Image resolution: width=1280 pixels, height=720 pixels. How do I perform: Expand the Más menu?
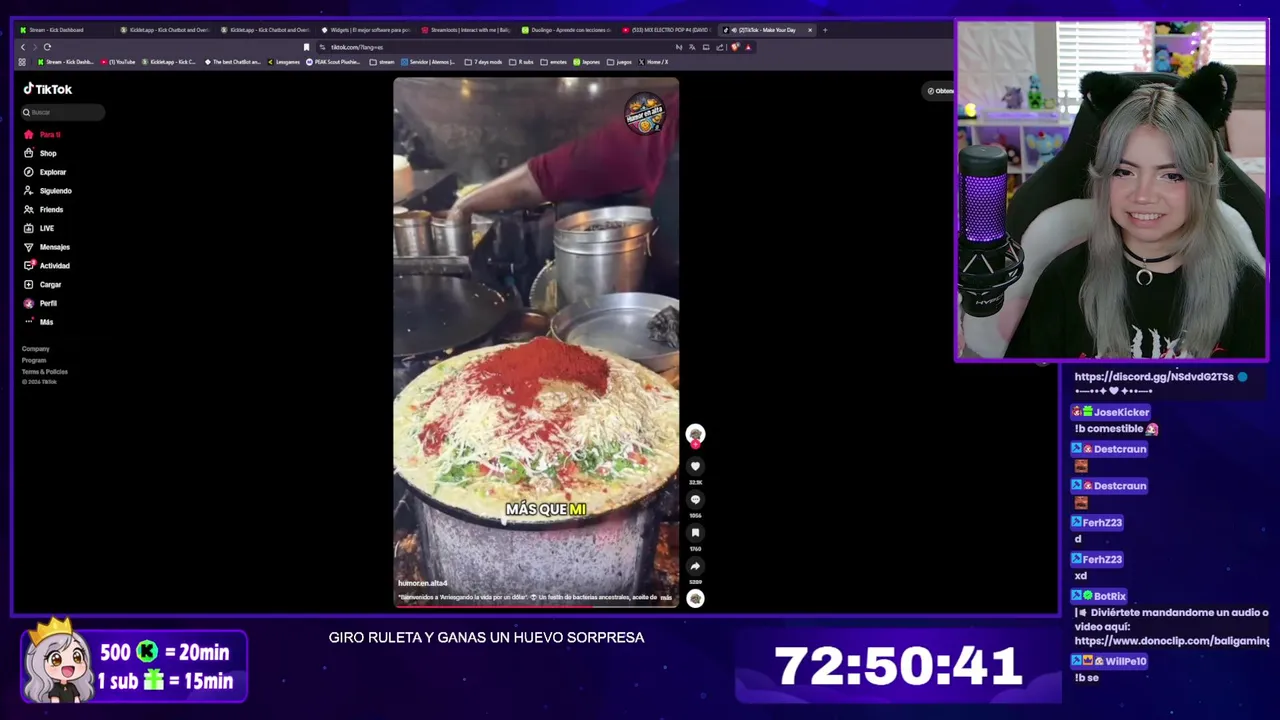pyautogui.click(x=39, y=322)
